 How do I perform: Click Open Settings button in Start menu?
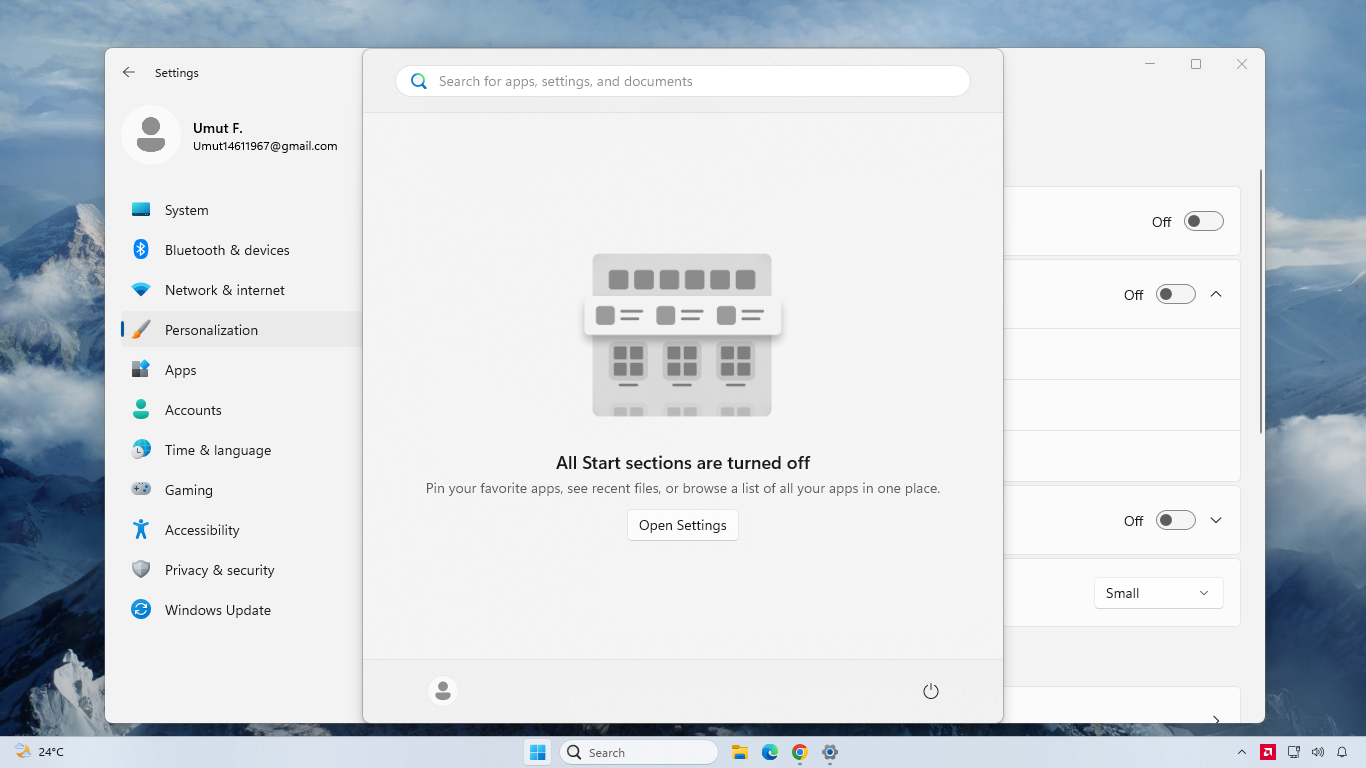click(683, 525)
